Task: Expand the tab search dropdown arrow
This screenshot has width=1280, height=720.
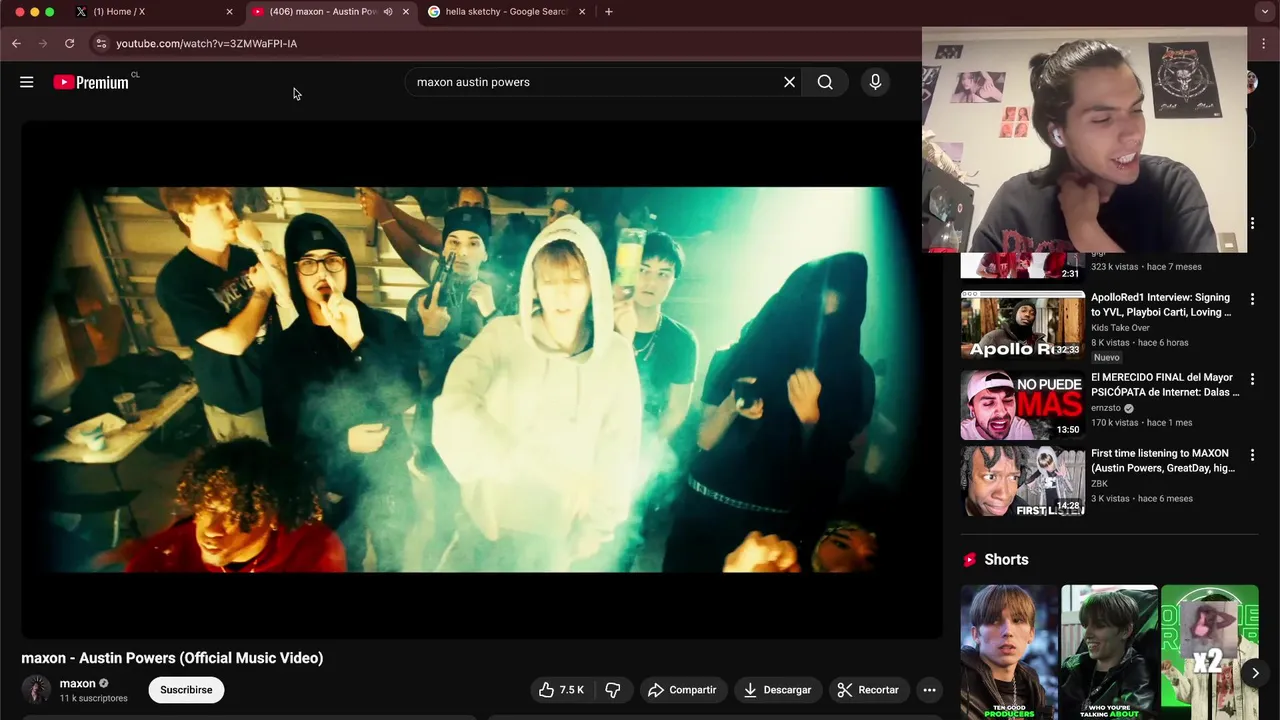Action: click(1264, 12)
